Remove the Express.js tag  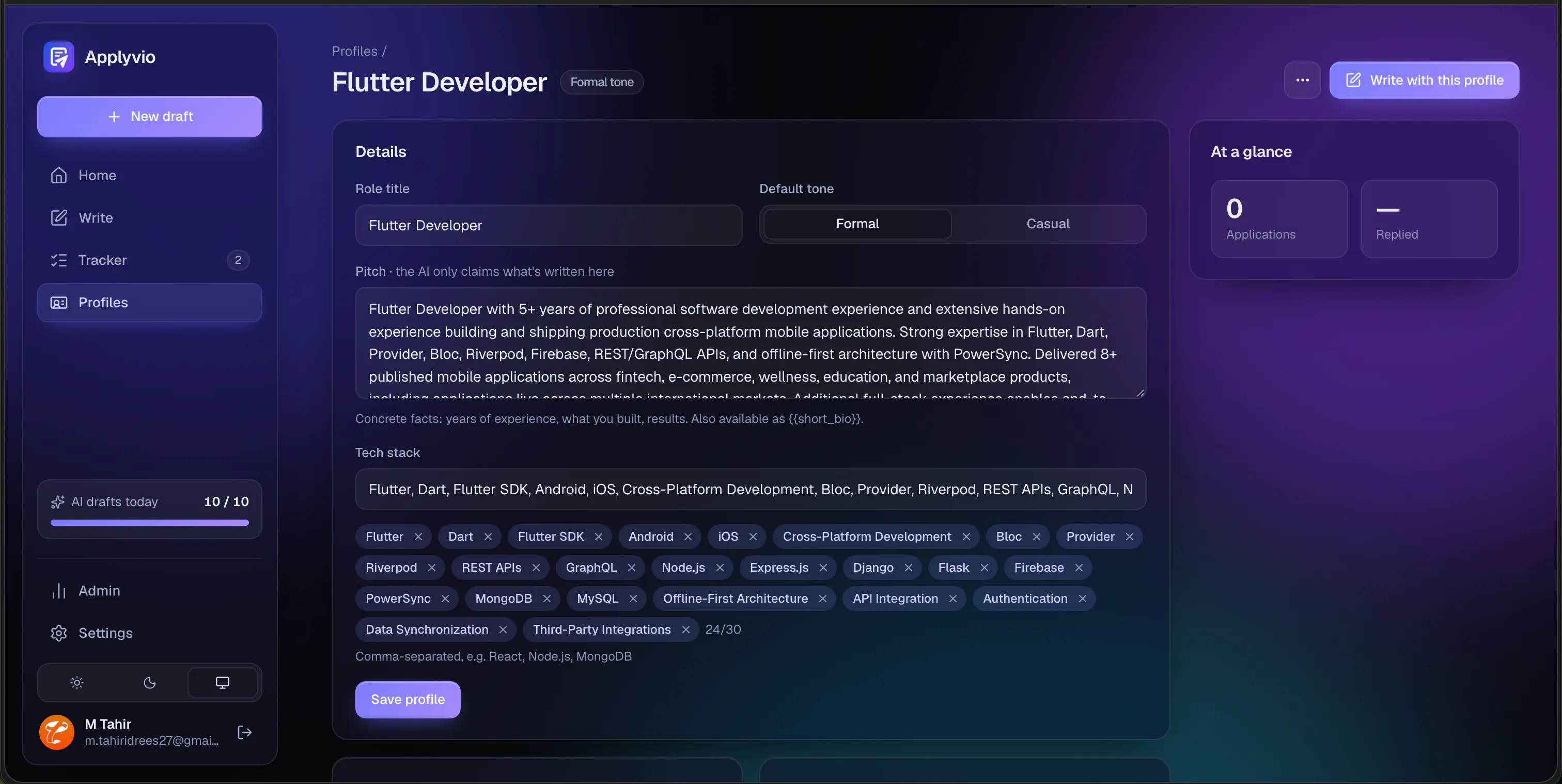[x=823, y=568]
